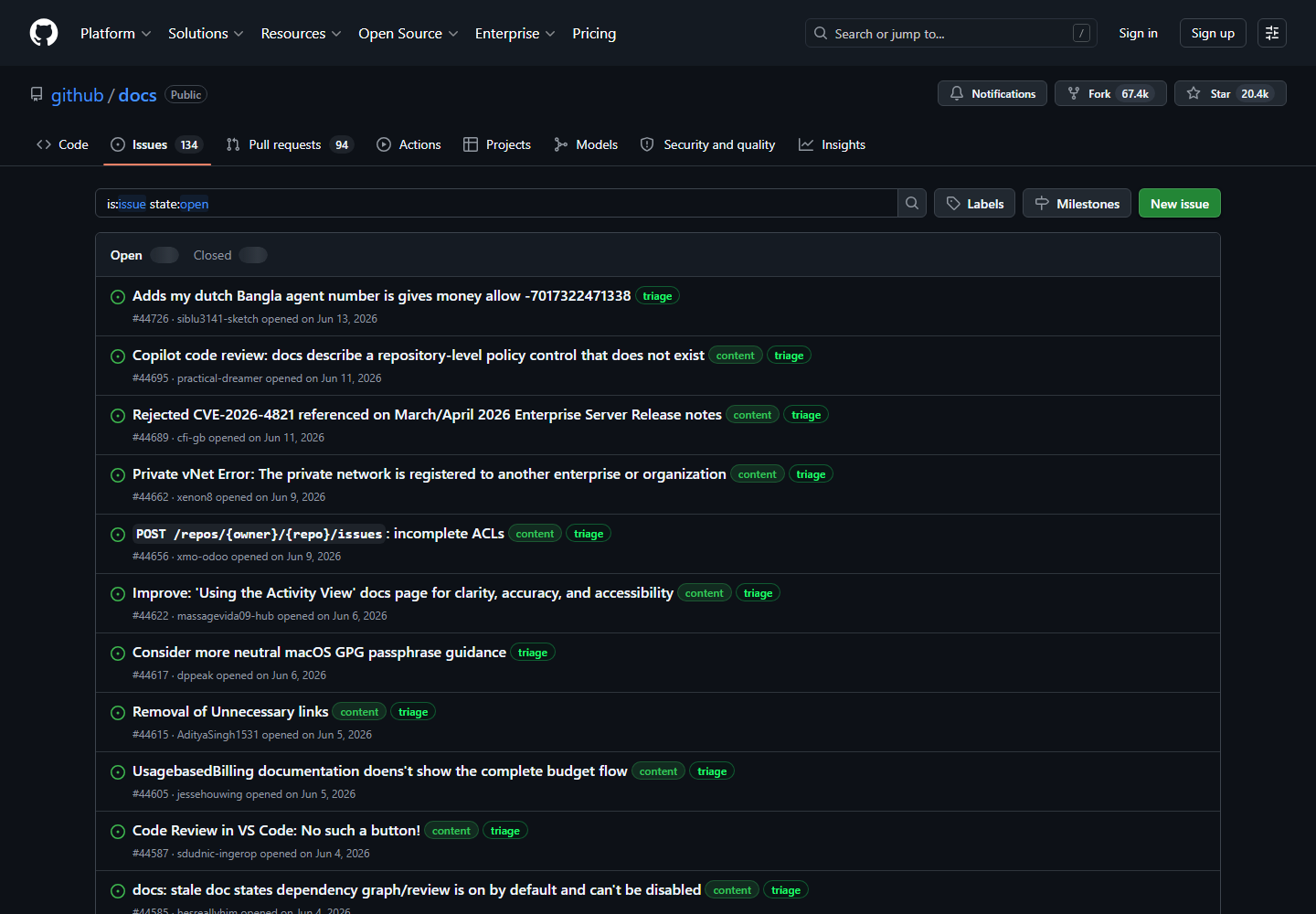
Task: Click the triage label on 'macOS GPG passphrase' issue
Action: coord(533,653)
